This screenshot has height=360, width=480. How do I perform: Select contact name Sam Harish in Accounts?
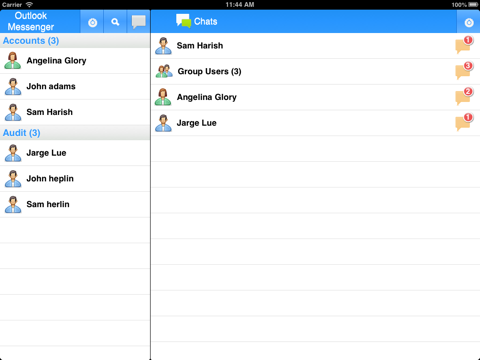tap(49, 112)
